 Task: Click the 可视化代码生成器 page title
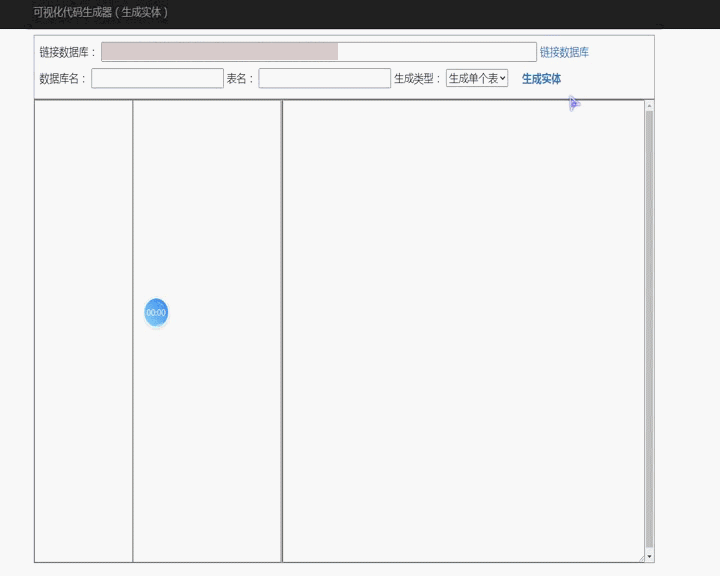(100, 12)
